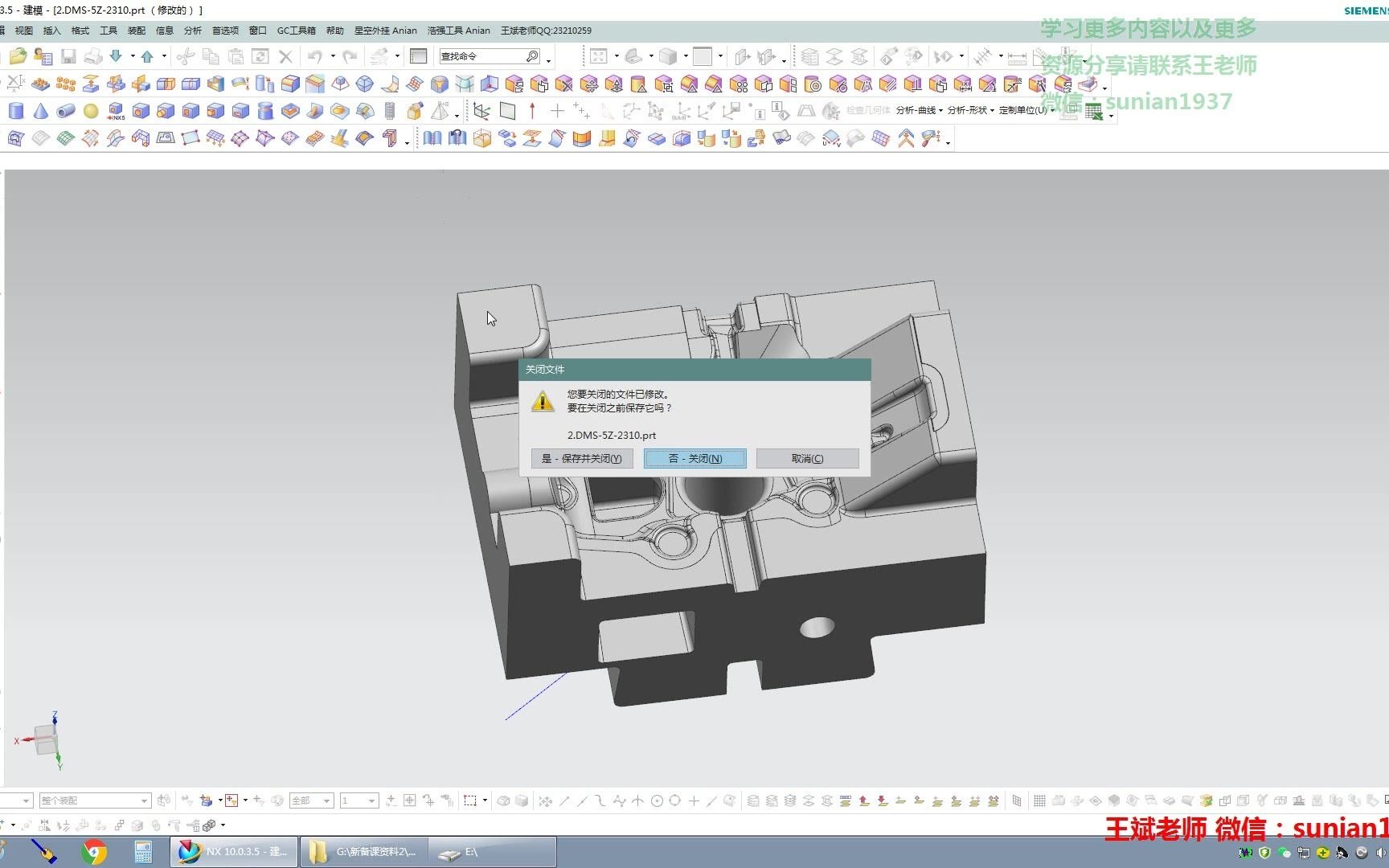Click 取消(C) button in dialog
This screenshot has height=868, width=1389.
pos(807,459)
